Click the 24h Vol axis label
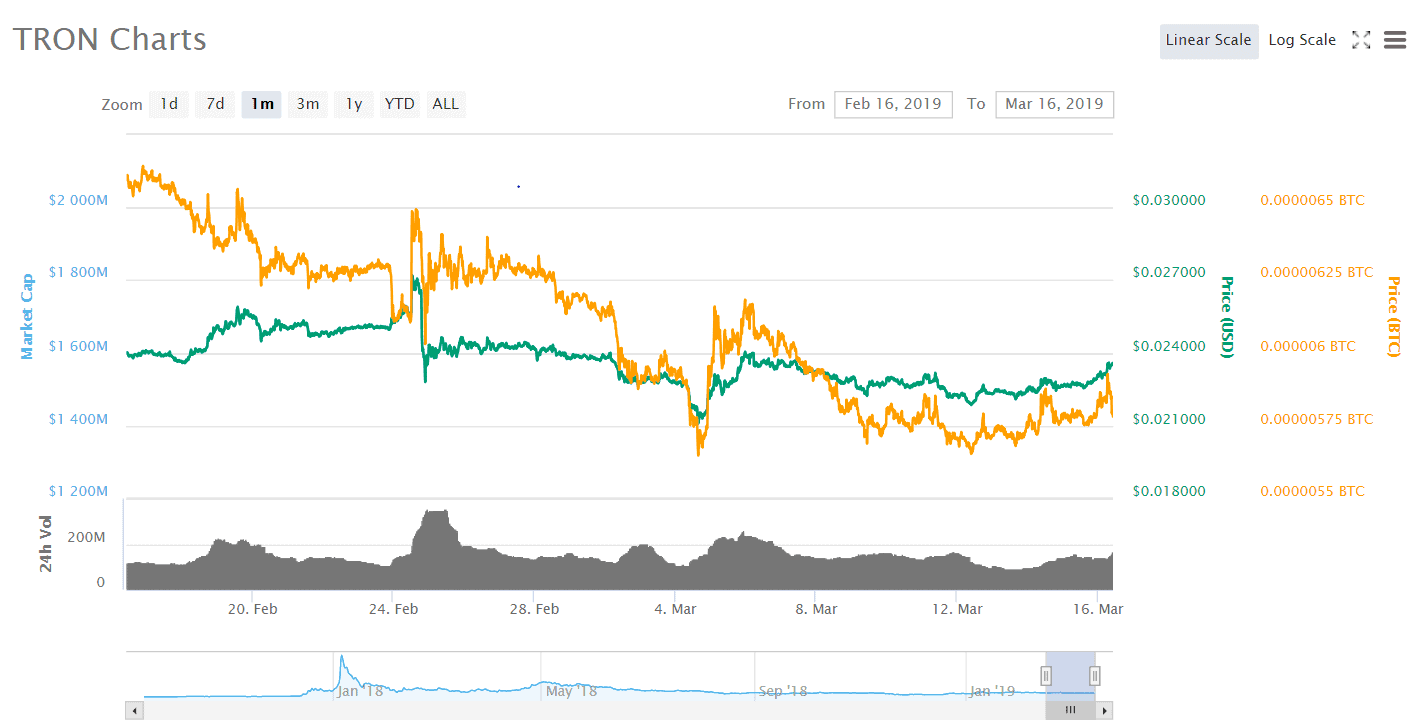The width and height of the screenshot is (1419, 726). (x=46, y=546)
